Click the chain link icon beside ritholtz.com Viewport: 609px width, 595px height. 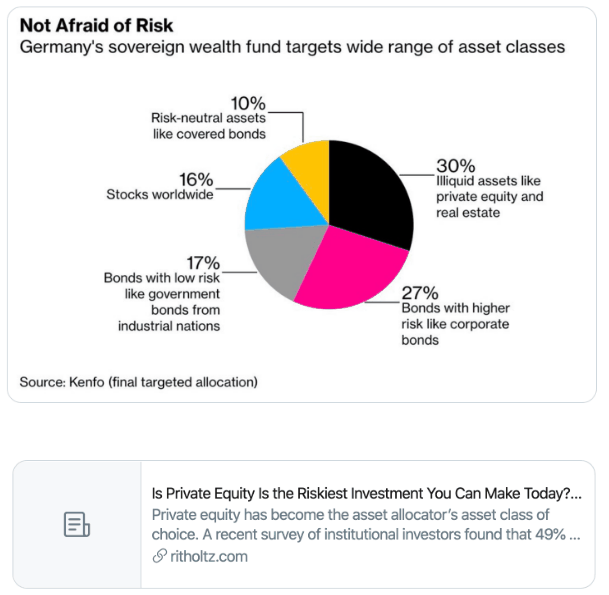point(160,556)
